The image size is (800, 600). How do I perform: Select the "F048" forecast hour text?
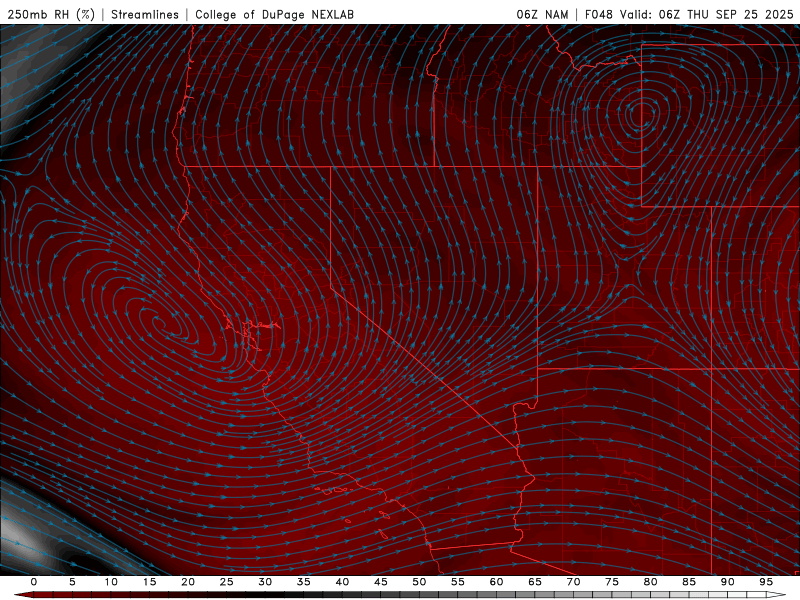pyautogui.click(x=598, y=14)
